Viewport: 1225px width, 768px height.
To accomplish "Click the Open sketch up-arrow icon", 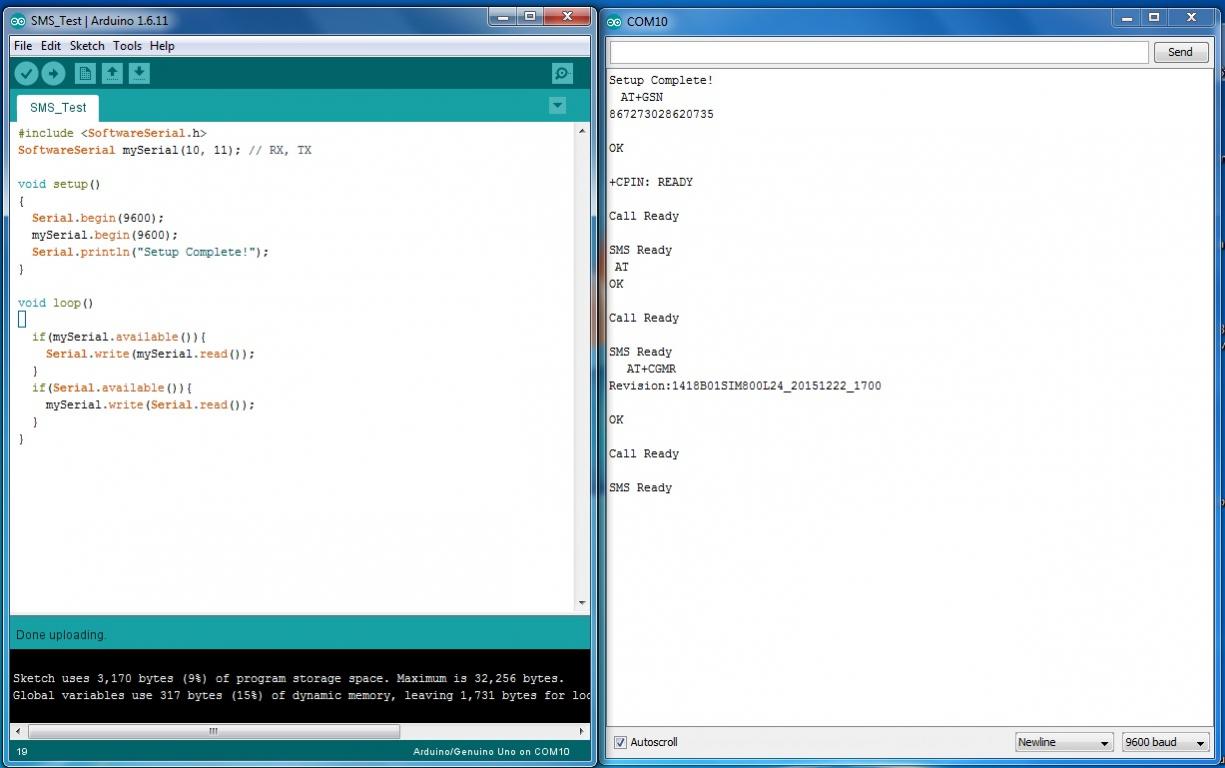I will (112, 73).
